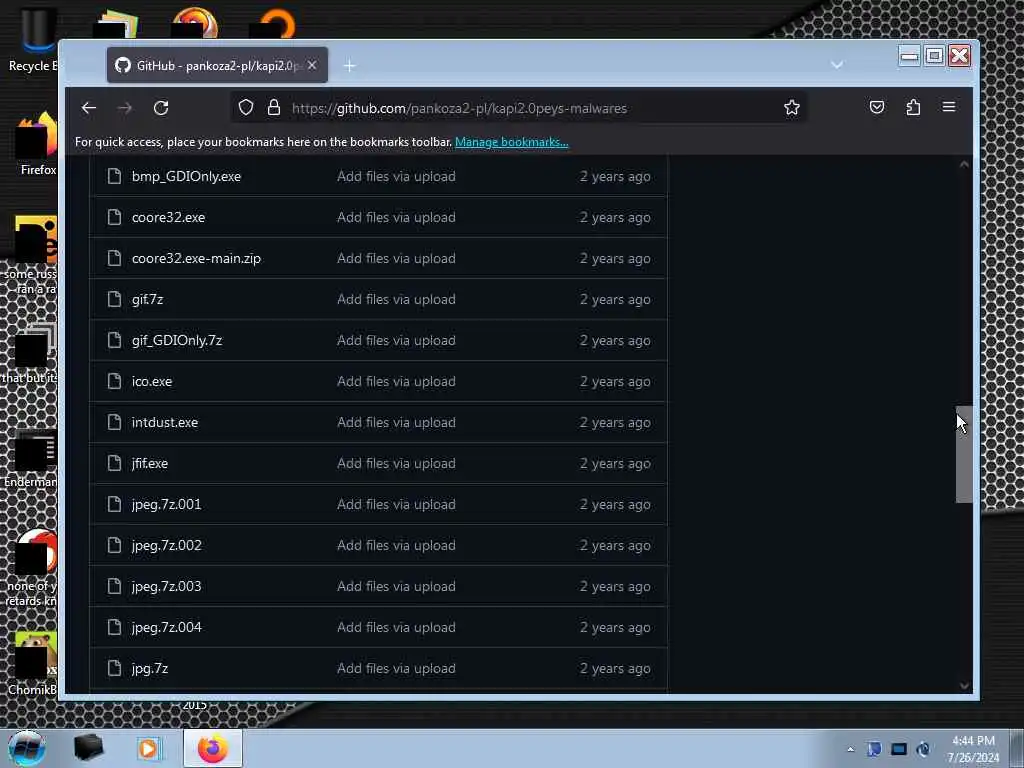Image resolution: width=1024 pixels, height=768 pixels.
Task: Select the ChomikBox desktop icon
Action: tap(31, 664)
